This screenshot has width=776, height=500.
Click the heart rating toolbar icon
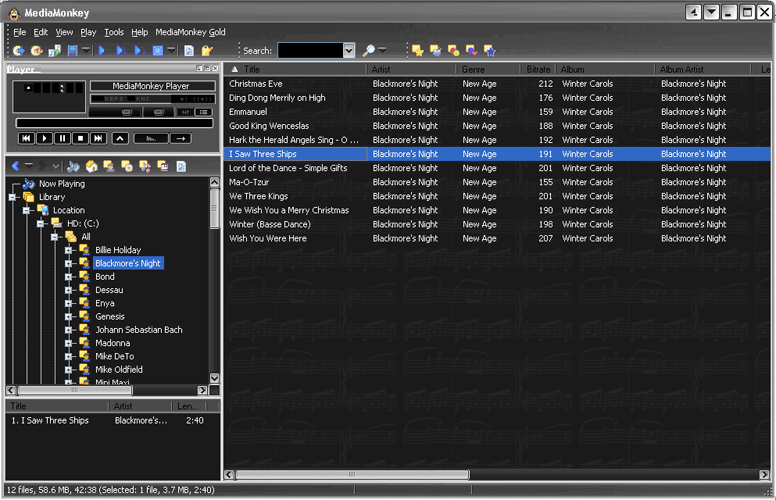[x=471, y=50]
